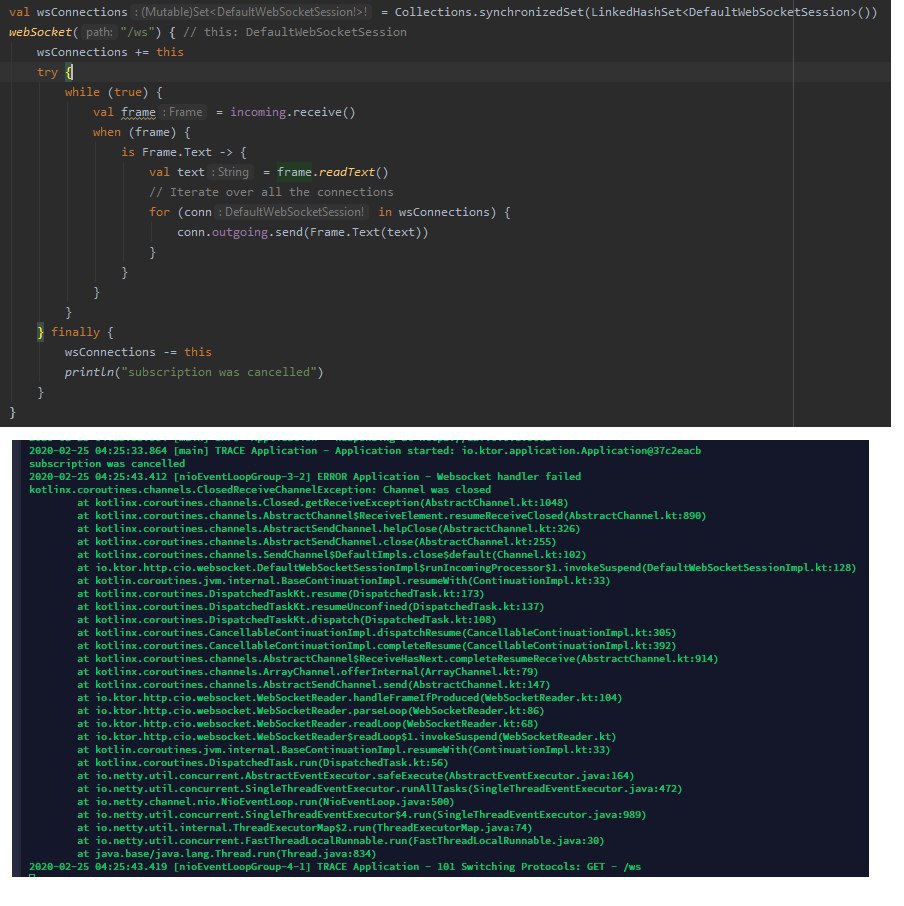Click the 'wsConnections += this' line
The height and width of the screenshot is (906, 904).
click(110, 52)
